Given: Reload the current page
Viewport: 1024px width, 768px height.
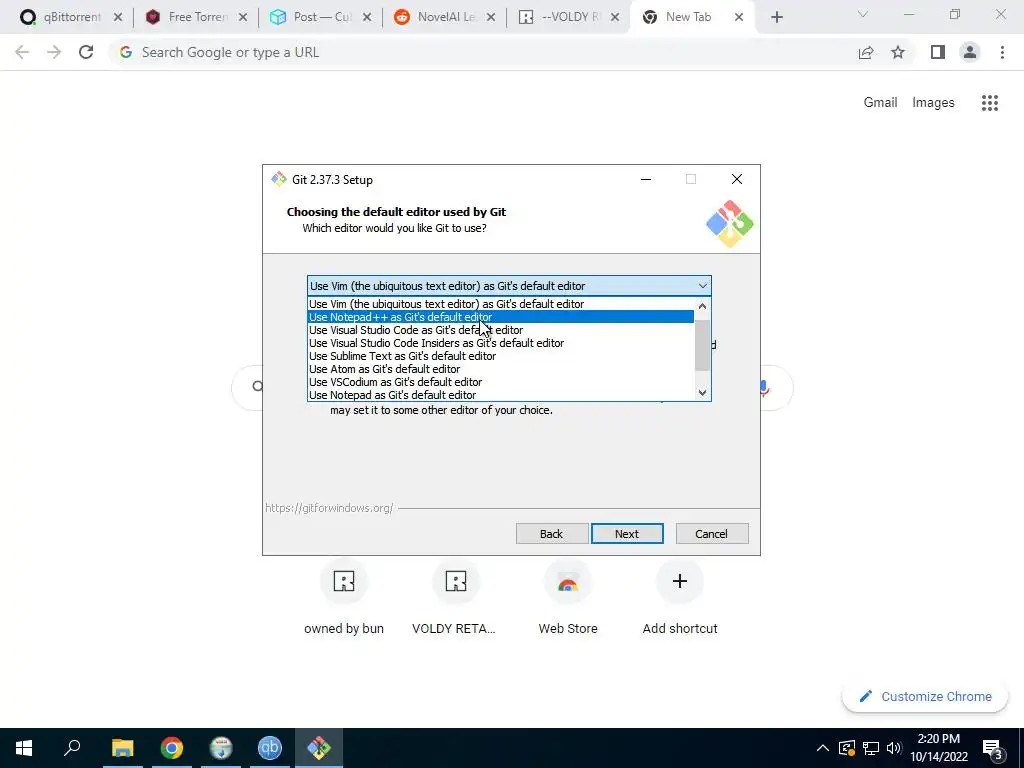Looking at the screenshot, I should tap(86, 52).
